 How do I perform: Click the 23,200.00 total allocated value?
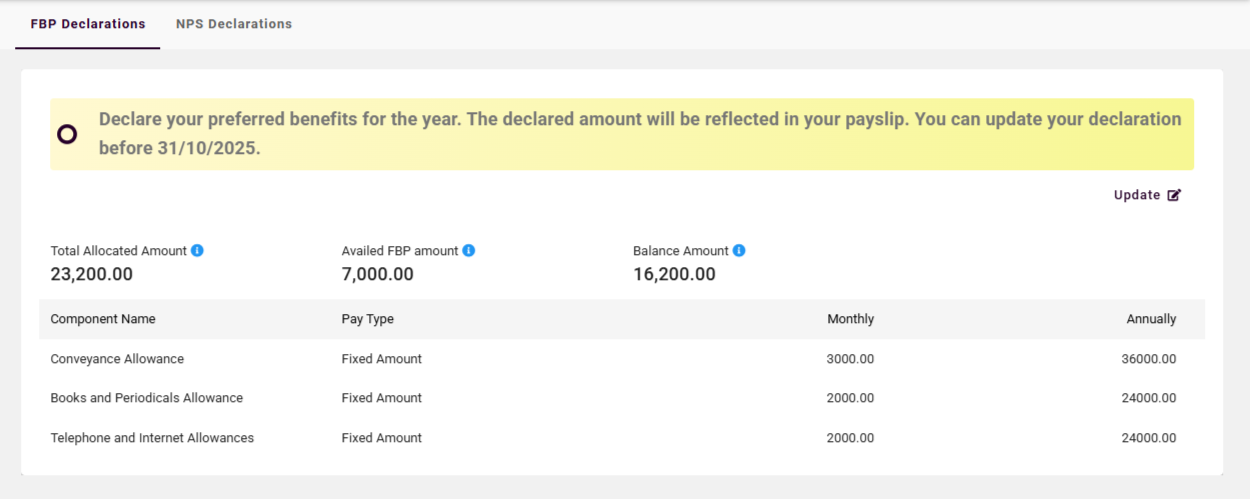pyautogui.click(x=92, y=274)
